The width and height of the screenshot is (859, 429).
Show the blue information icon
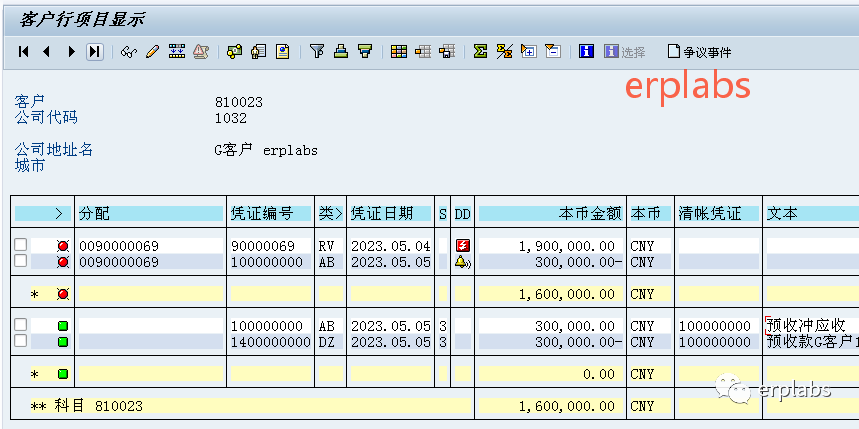coord(587,52)
